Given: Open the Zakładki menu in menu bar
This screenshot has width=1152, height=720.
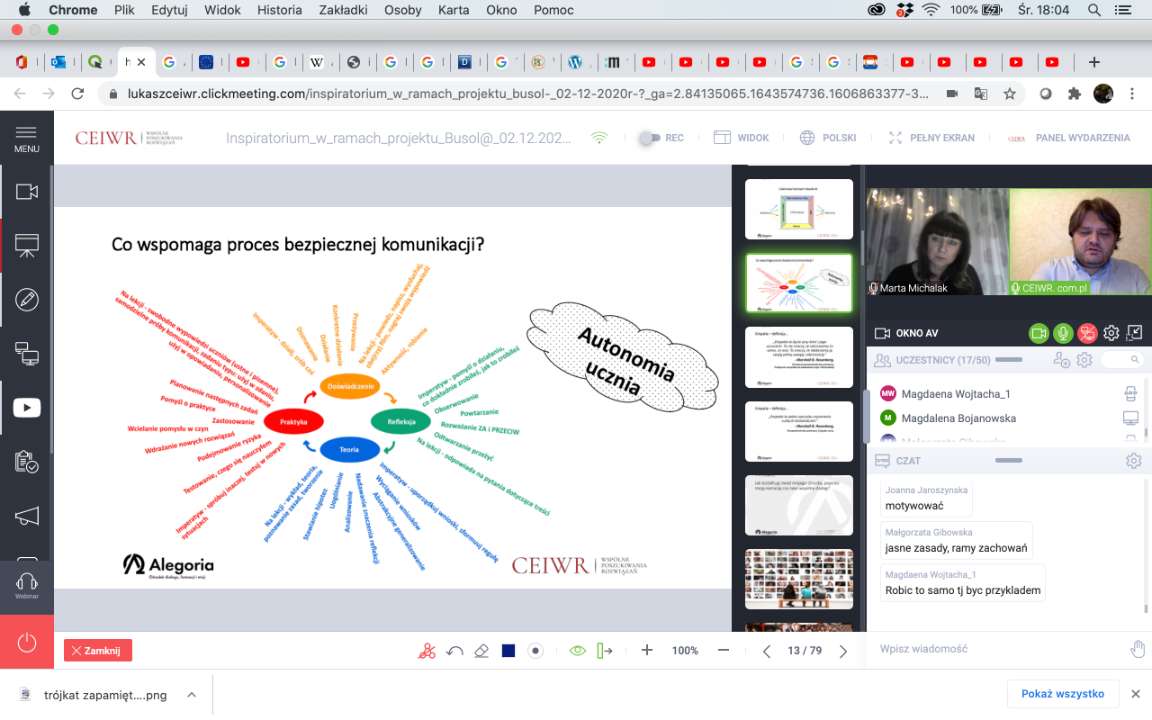Looking at the screenshot, I should pyautogui.click(x=345, y=10).
